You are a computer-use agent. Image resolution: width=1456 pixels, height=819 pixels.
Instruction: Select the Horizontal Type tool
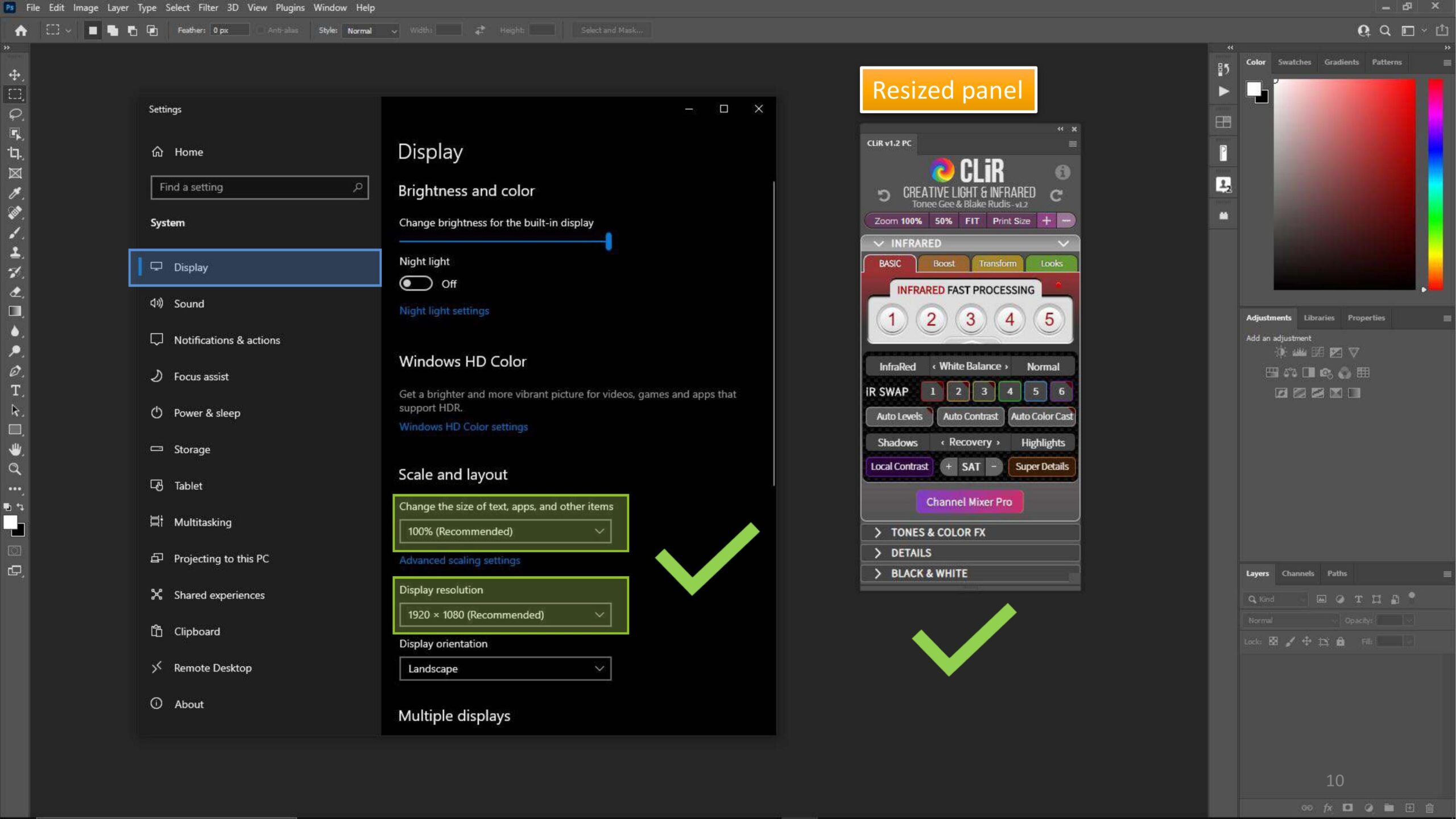(x=15, y=390)
